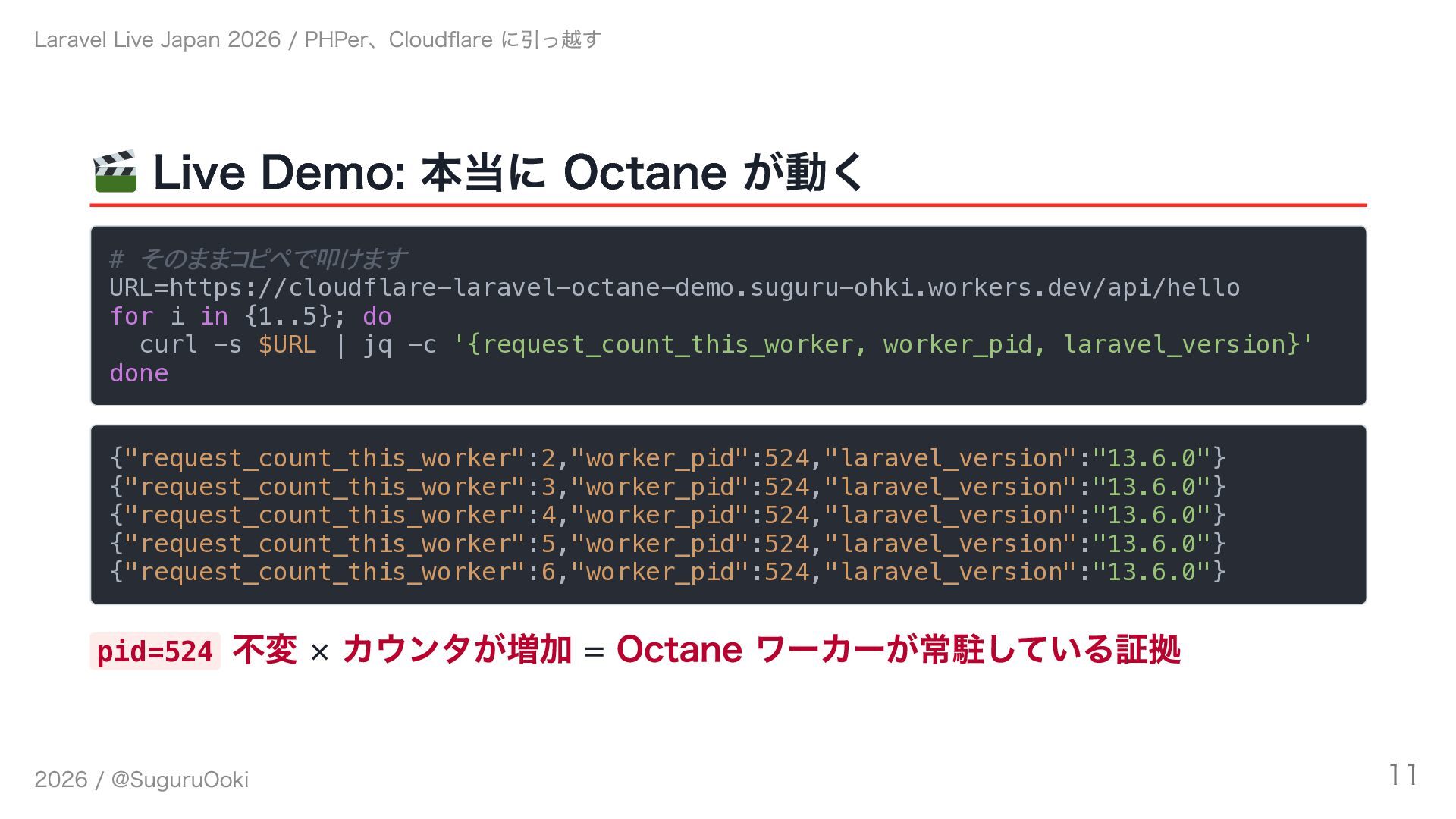Click the clapperboard emoji icon in title
The image size is (1456, 819).
115,171
